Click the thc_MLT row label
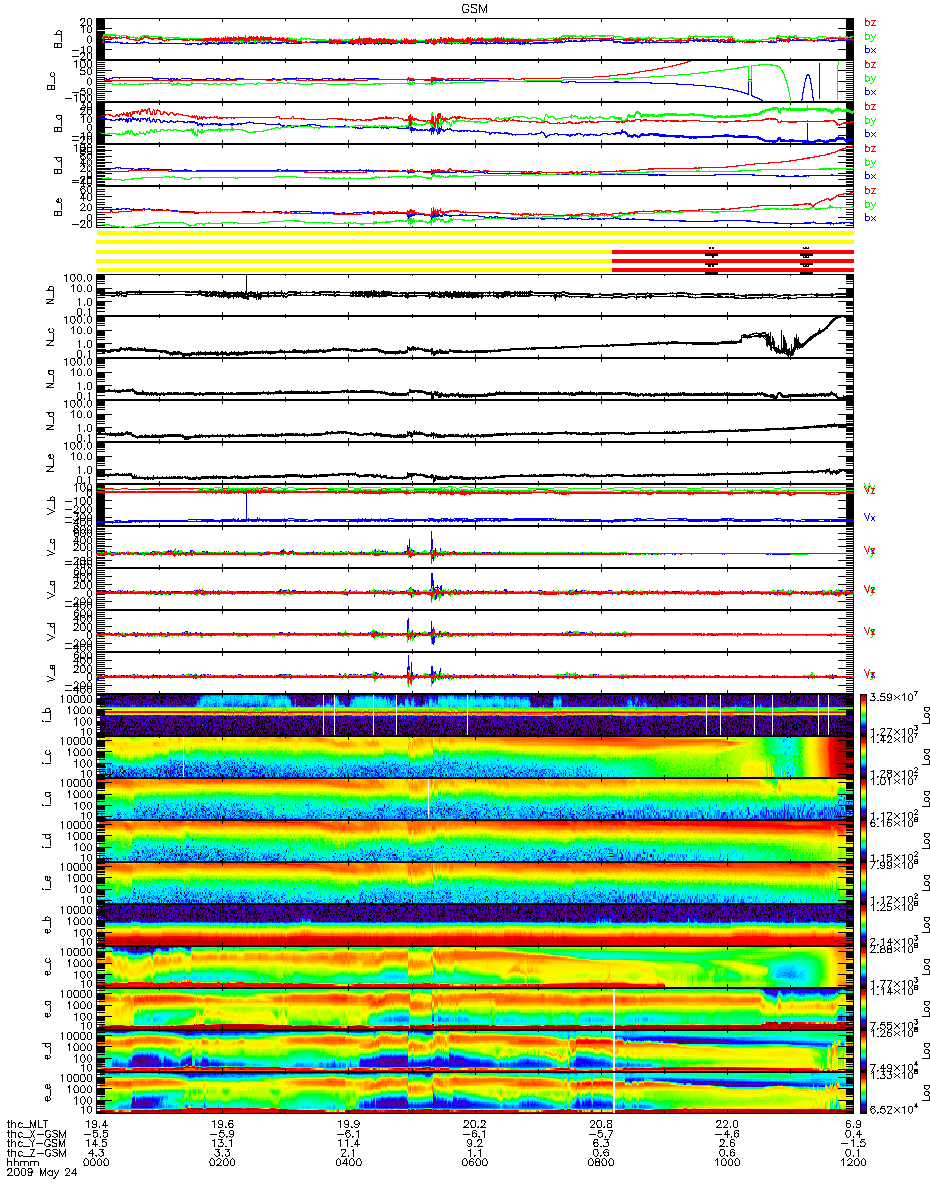930x1200 pixels. 27,1124
